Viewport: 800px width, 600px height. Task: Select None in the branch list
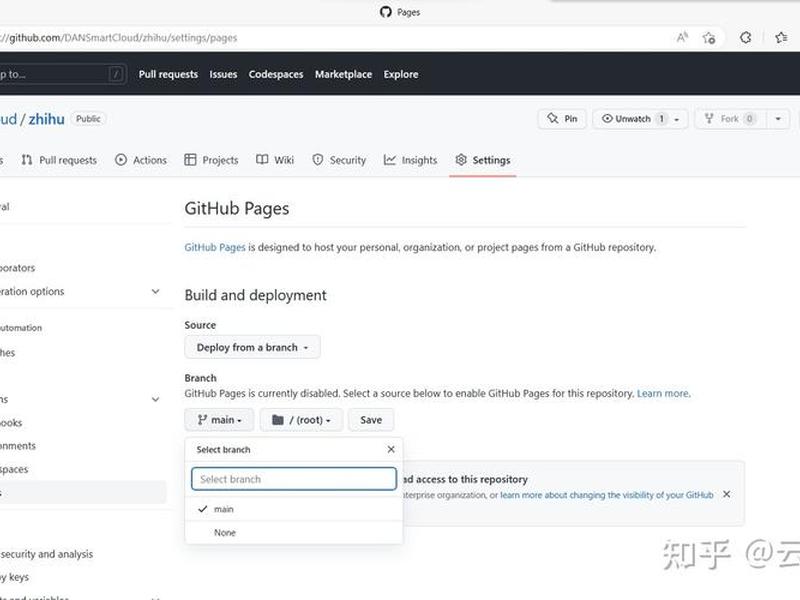pos(294,533)
